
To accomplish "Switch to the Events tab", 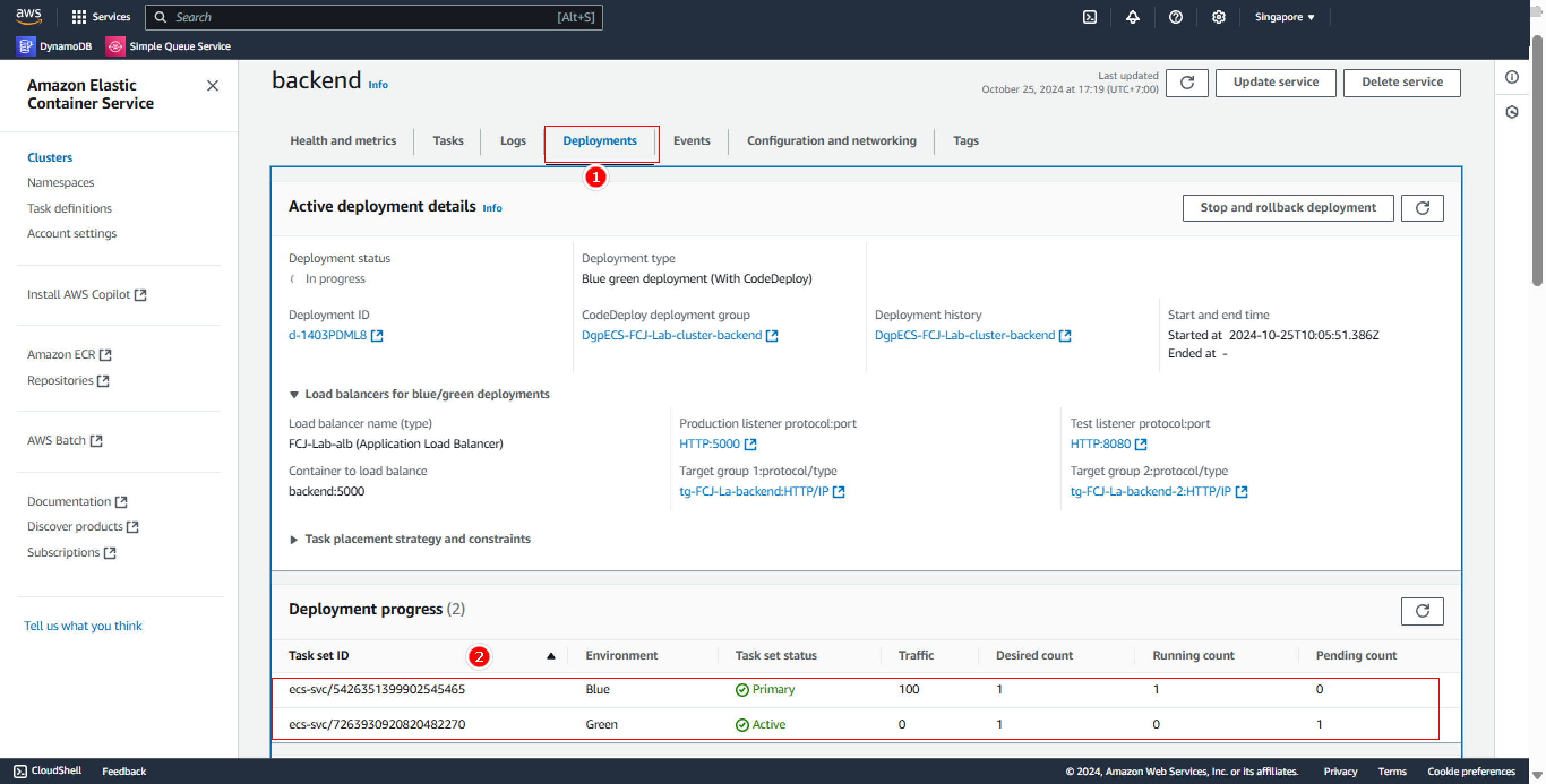I will pyautogui.click(x=692, y=140).
